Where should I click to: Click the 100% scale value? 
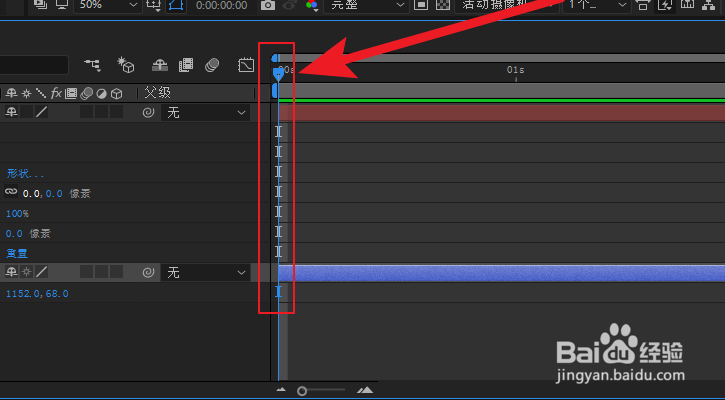click(x=17, y=214)
